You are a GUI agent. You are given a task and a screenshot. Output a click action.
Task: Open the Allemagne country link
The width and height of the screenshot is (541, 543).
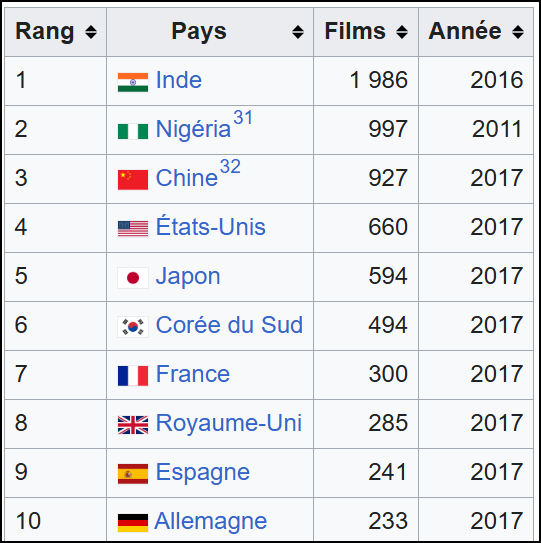tap(211, 521)
